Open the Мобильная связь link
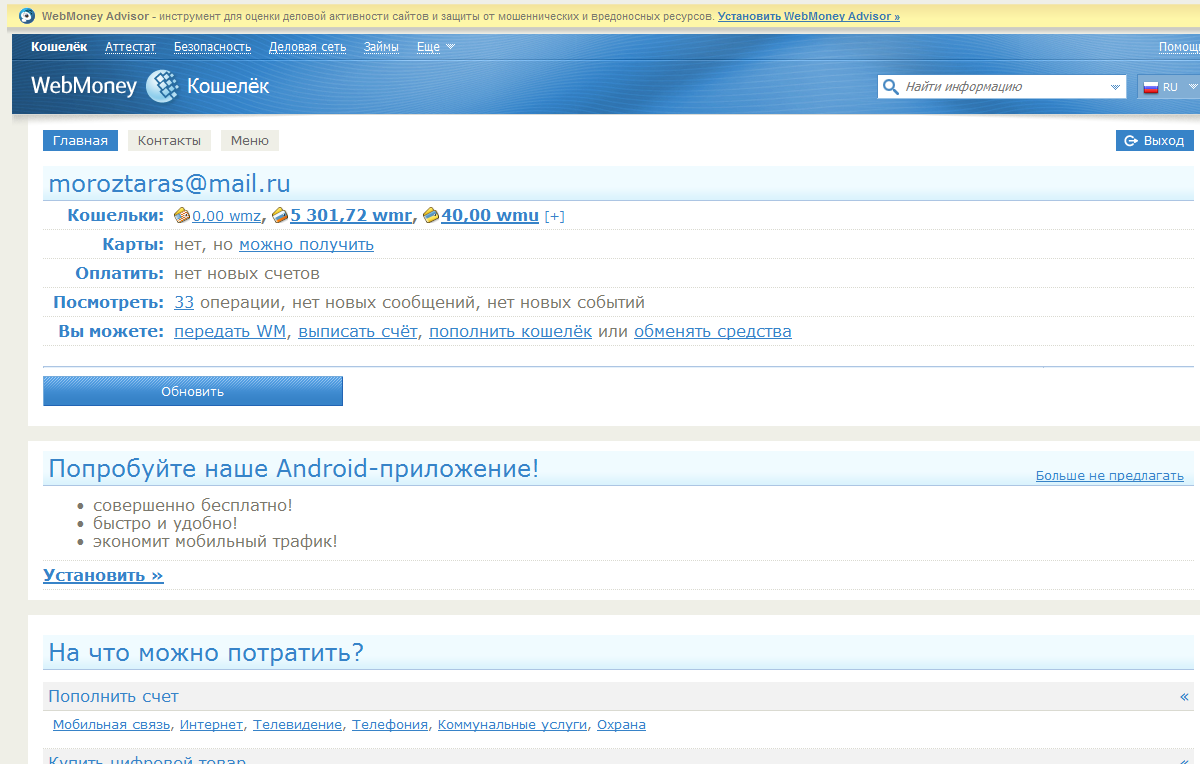Screen dimensions: 1200x764 pos(112,725)
